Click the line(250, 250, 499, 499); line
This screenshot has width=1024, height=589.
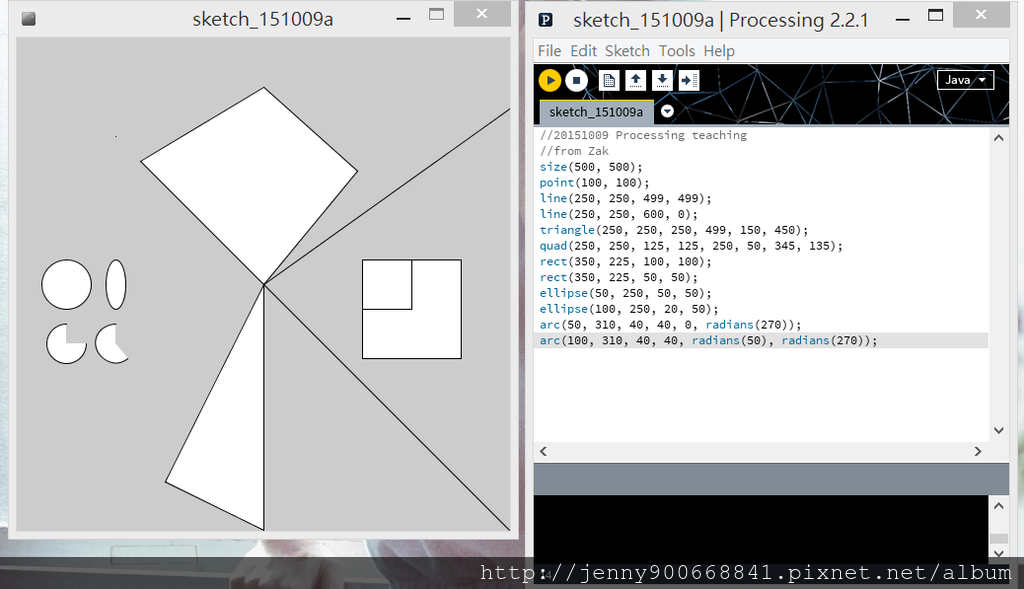pyautogui.click(x=625, y=199)
